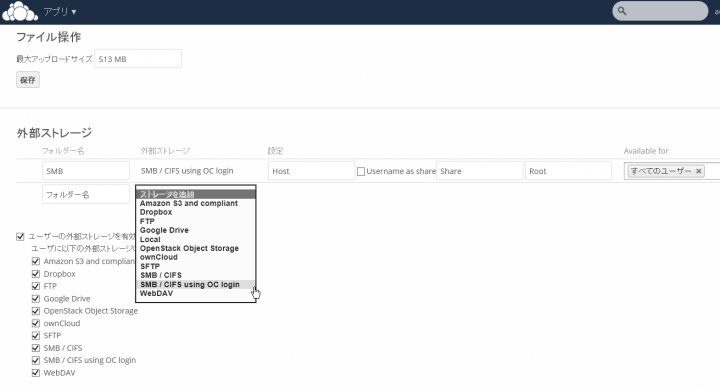Screen dimensions: 720x386
Task: Click the empty フォルダー名 field
Action: point(86,194)
